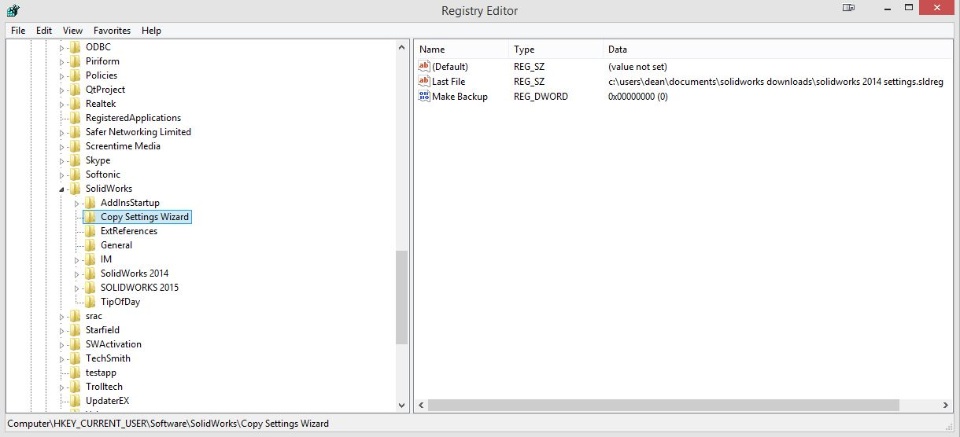Click the DWORD icon of Make Backup value
Viewport: 960px width, 437px height.
pyautogui.click(x=424, y=96)
